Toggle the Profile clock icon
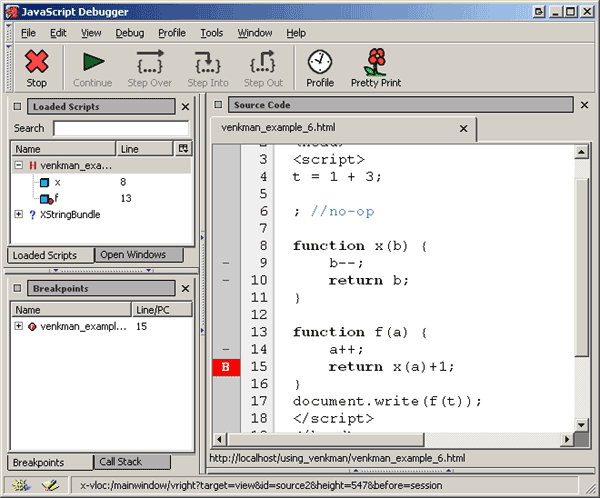The image size is (600, 498). click(x=320, y=62)
